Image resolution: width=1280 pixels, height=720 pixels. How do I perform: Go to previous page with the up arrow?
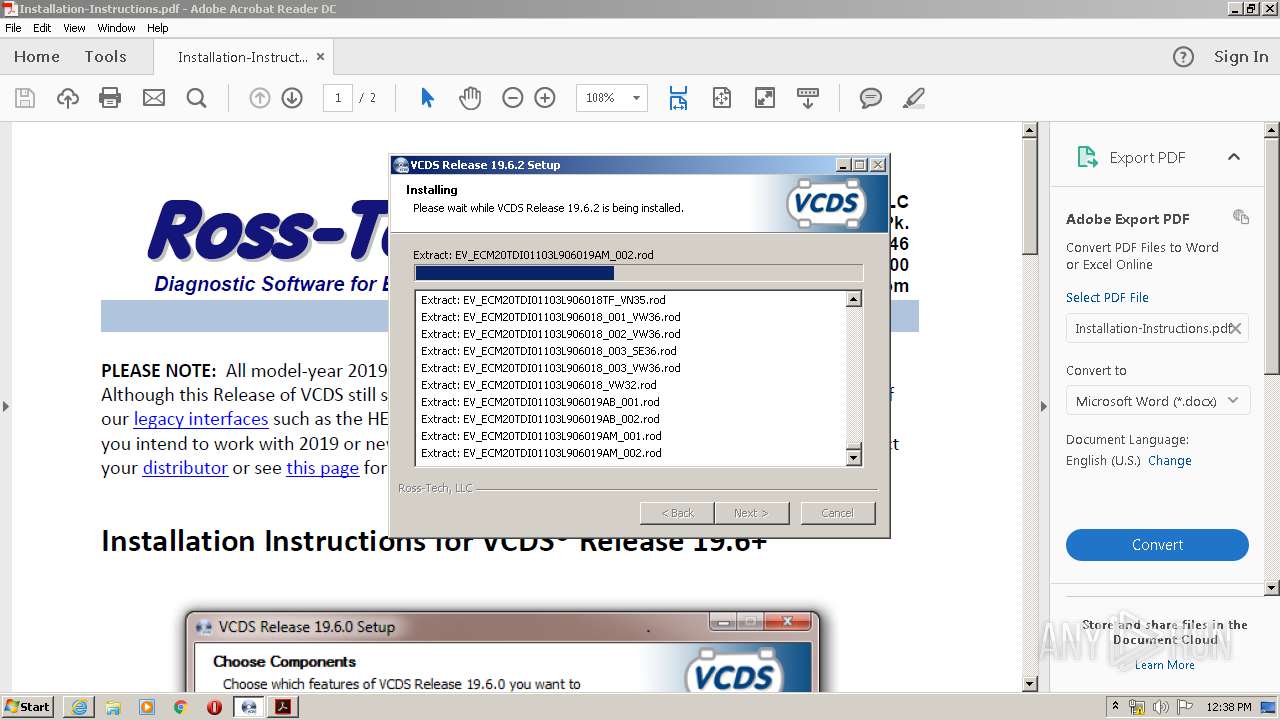tap(260, 98)
